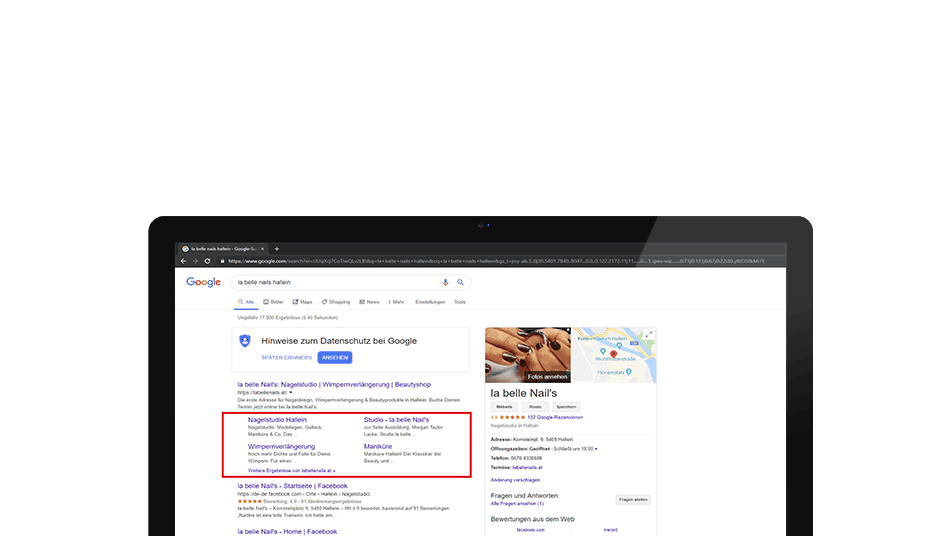
Task: Click the Fragen stellen button
Action: 633,500
